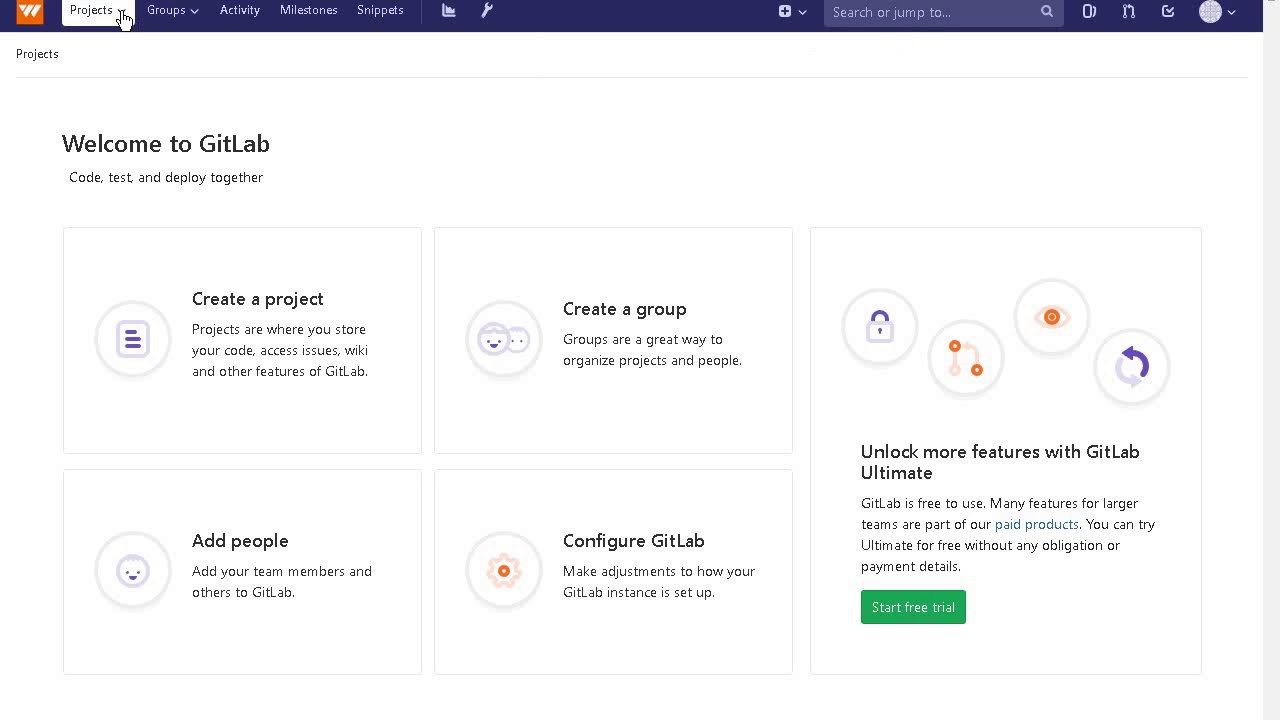Click the search magnifier icon
The image size is (1280, 720).
[x=1047, y=12]
